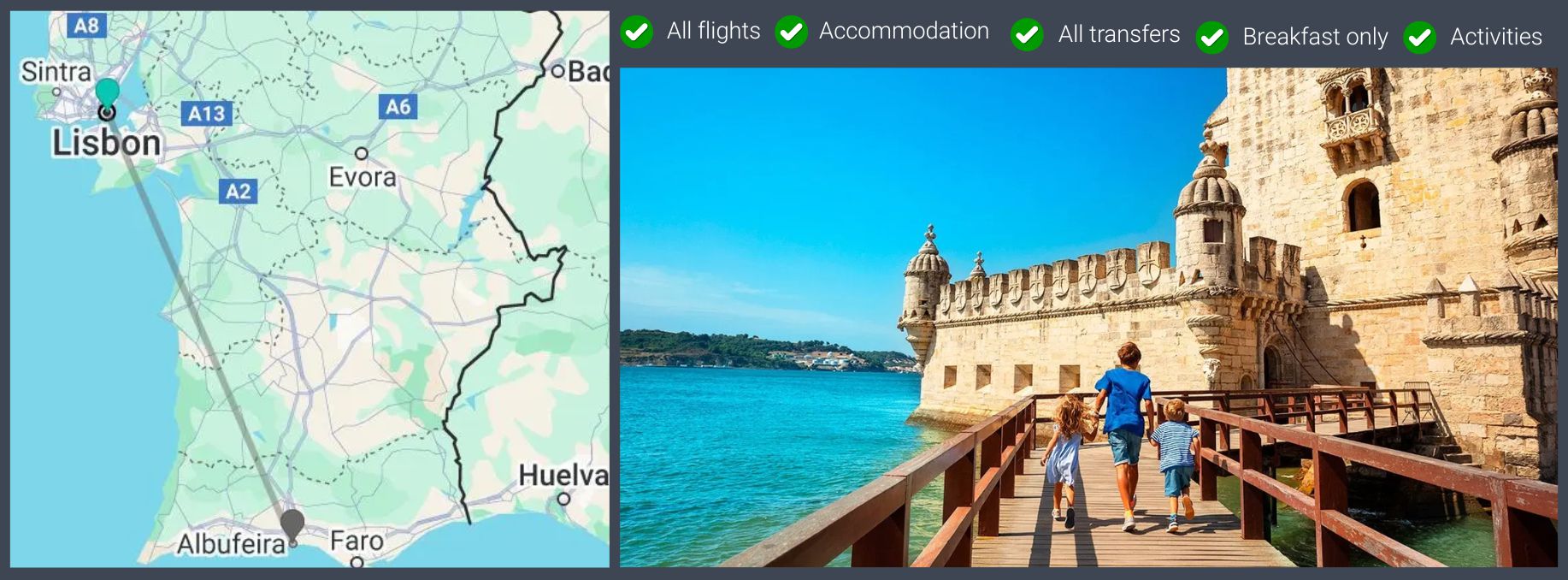Click the green checkmark beside All transfers

pos(1027,35)
